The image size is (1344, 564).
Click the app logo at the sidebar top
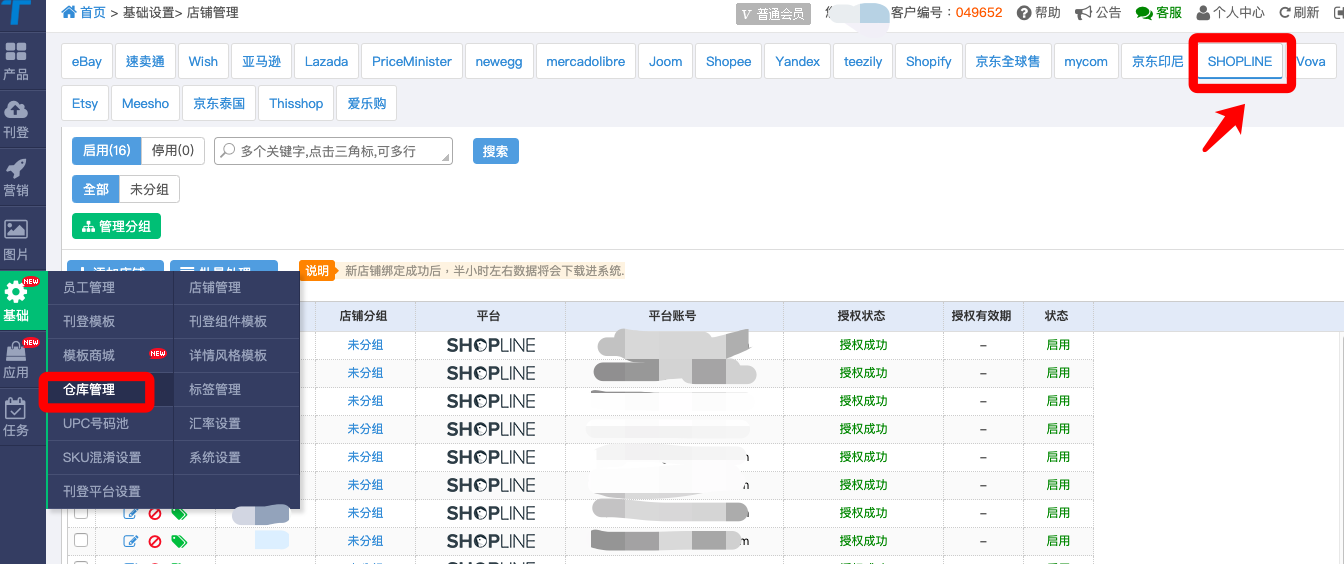[x=16, y=14]
